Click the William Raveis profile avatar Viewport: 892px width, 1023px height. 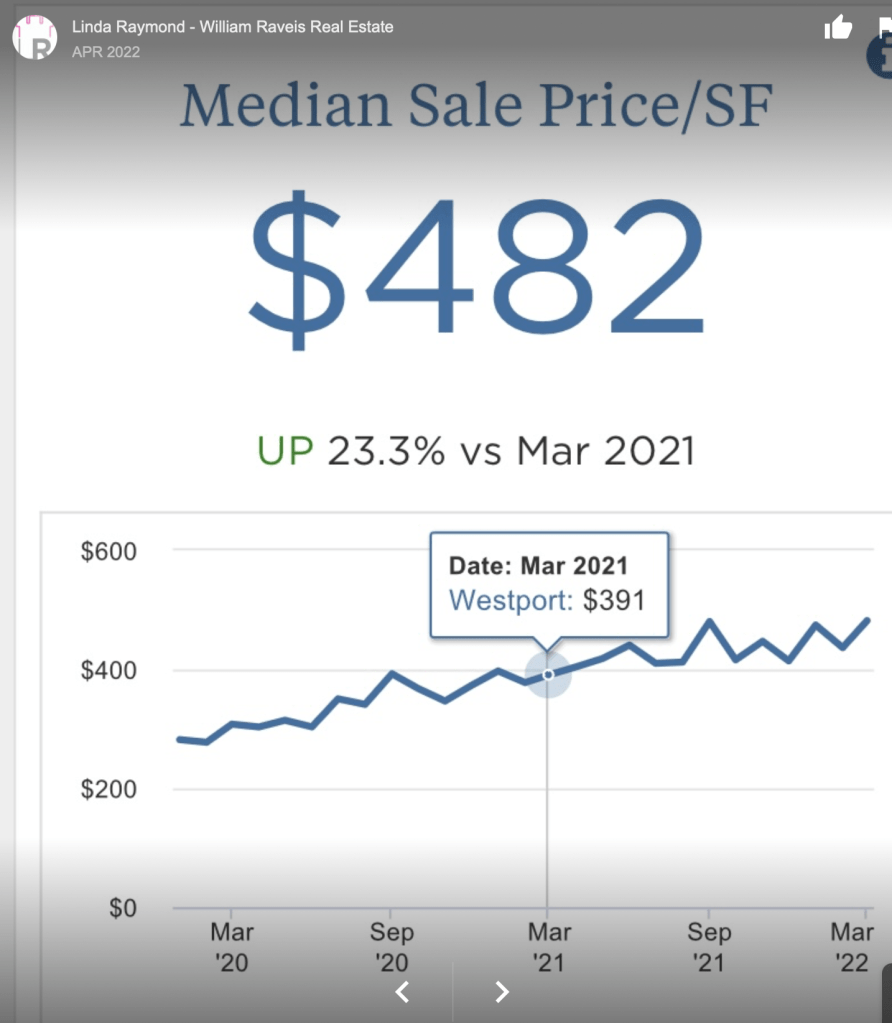coord(35,37)
